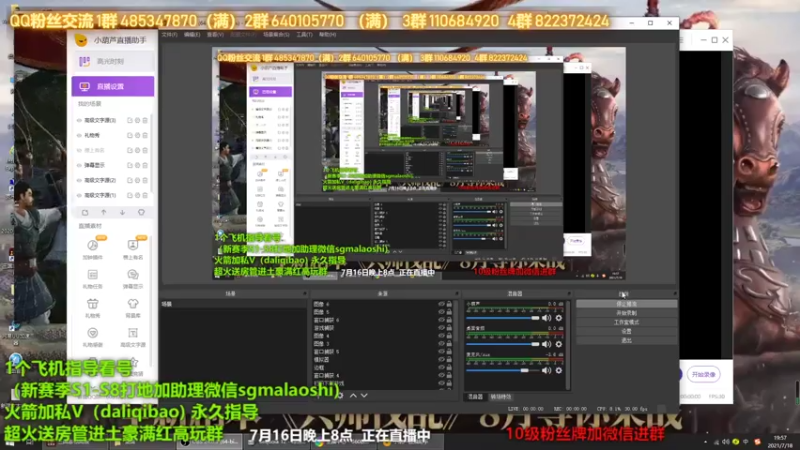Viewport: 800px width, 450px height.
Task: Click 设置 button in controls panel
Action: [x=627, y=332]
